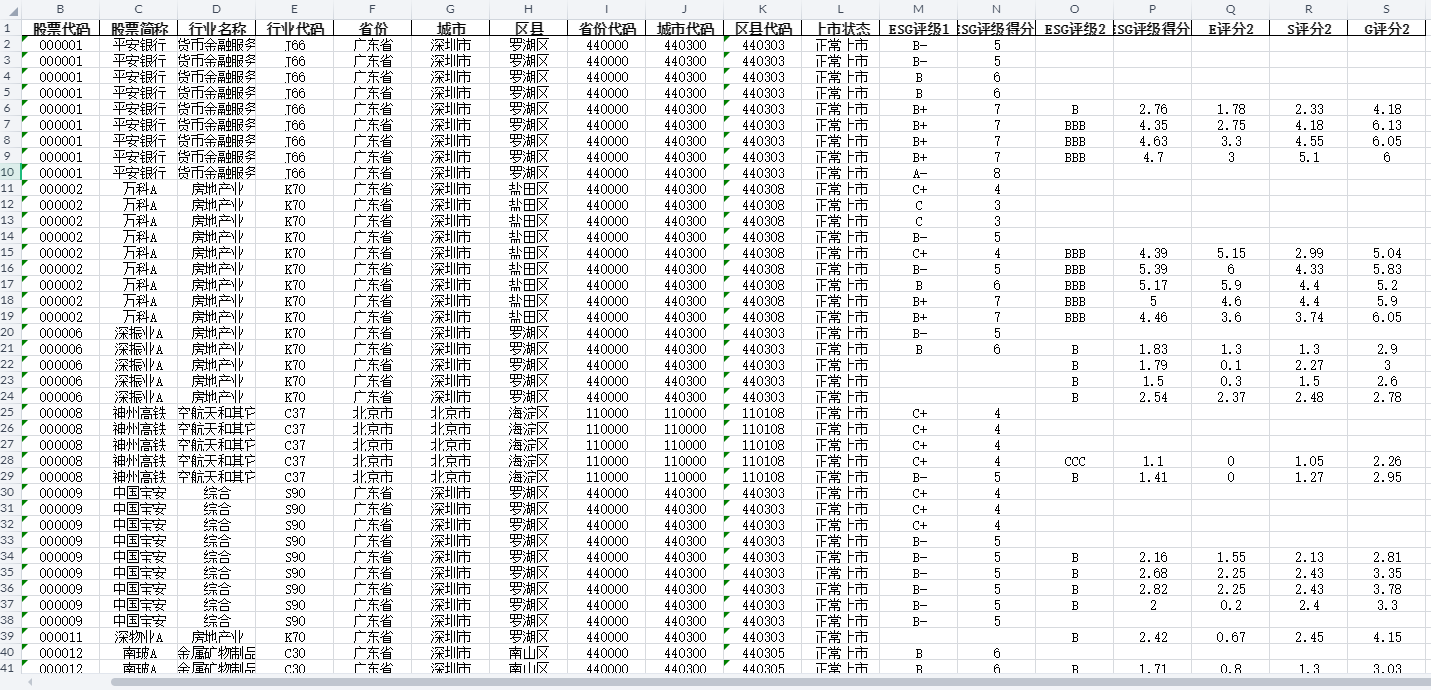
Task: Select the cell containing 4.46
Action: 1153,317
